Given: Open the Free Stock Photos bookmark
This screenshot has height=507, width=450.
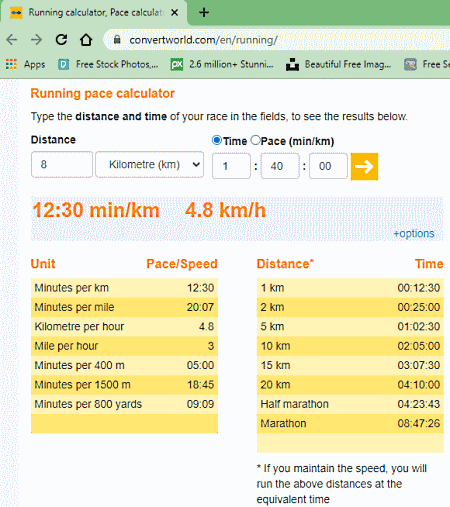Looking at the screenshot, I should pos(108,64).
